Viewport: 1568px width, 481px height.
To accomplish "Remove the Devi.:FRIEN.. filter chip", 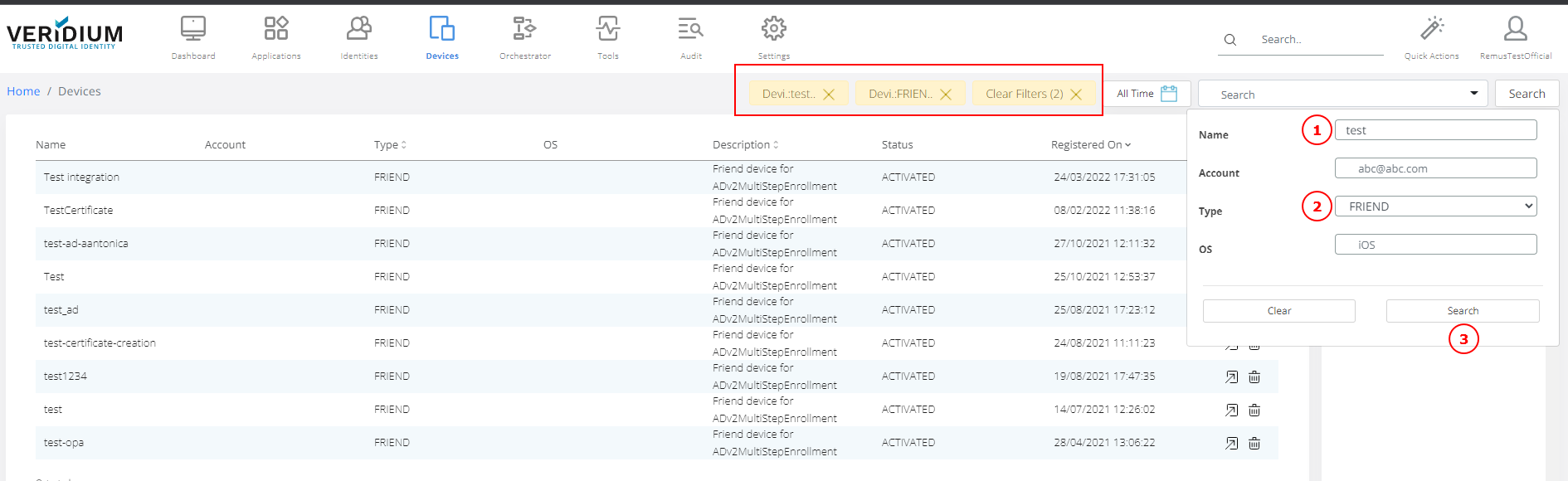I will pos(946,95).
